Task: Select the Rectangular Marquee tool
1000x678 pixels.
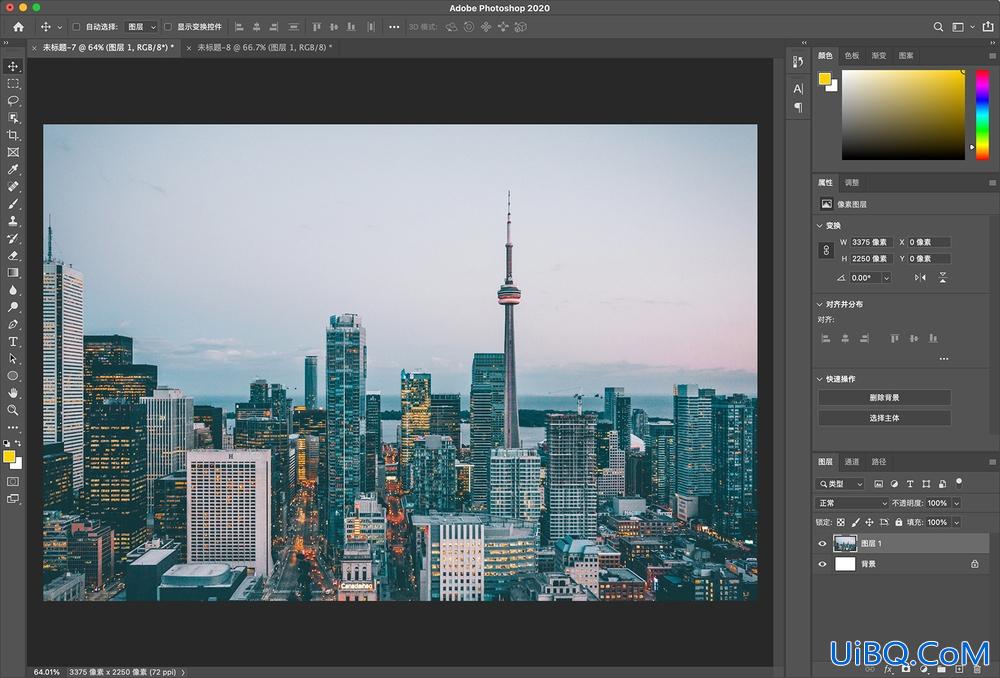Action: click(13, 84)
